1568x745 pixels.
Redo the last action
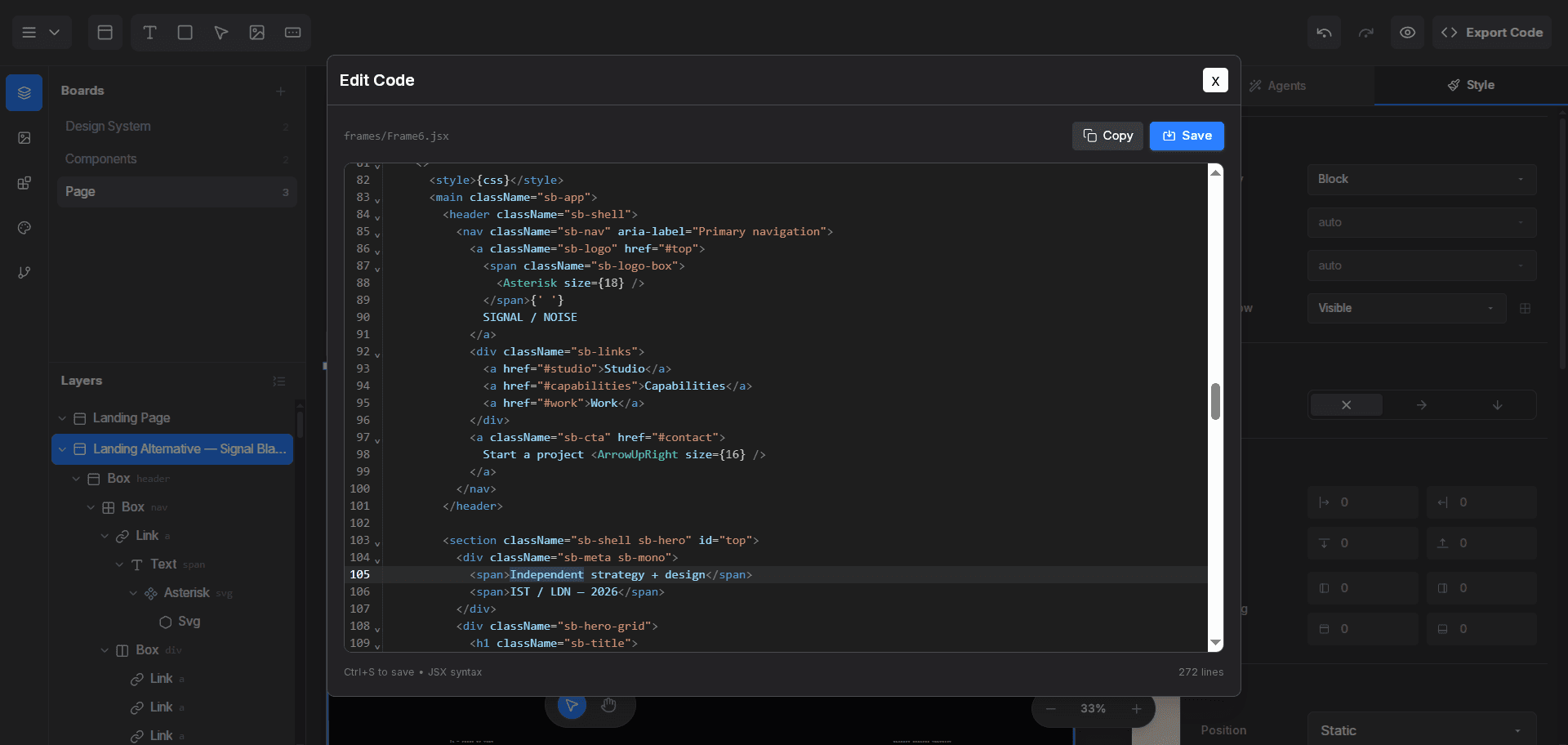point(1366,33)
